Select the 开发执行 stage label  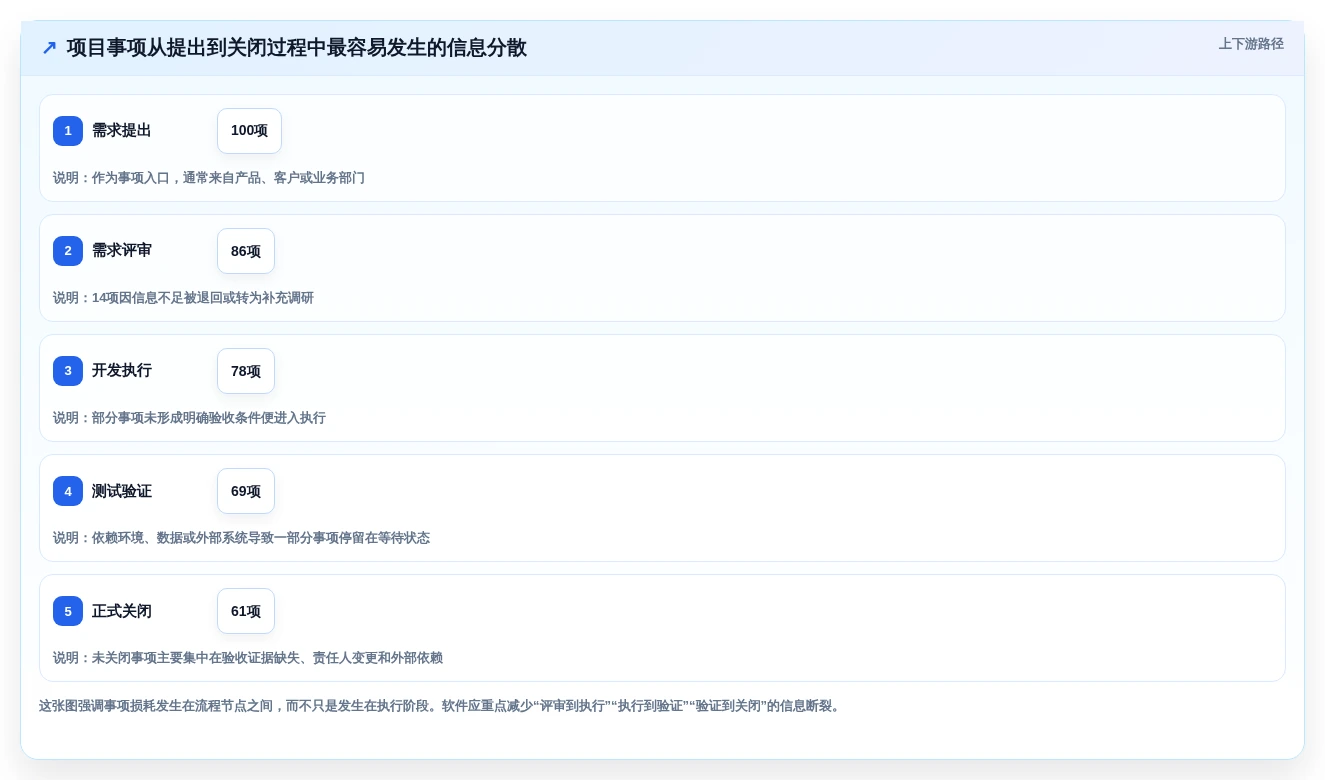[122, 371]
